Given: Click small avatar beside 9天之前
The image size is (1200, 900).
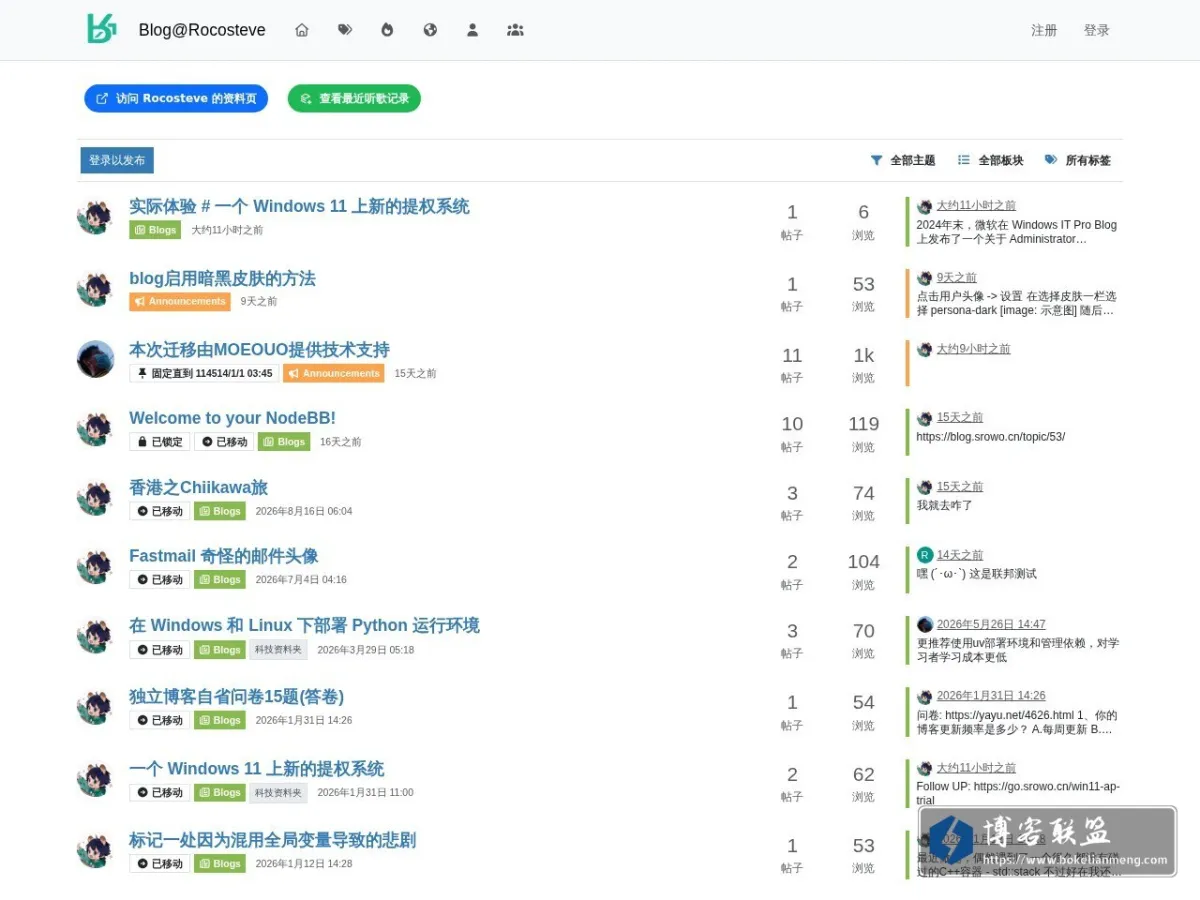Looking at the screenshot, I should (x=925, y=278).
